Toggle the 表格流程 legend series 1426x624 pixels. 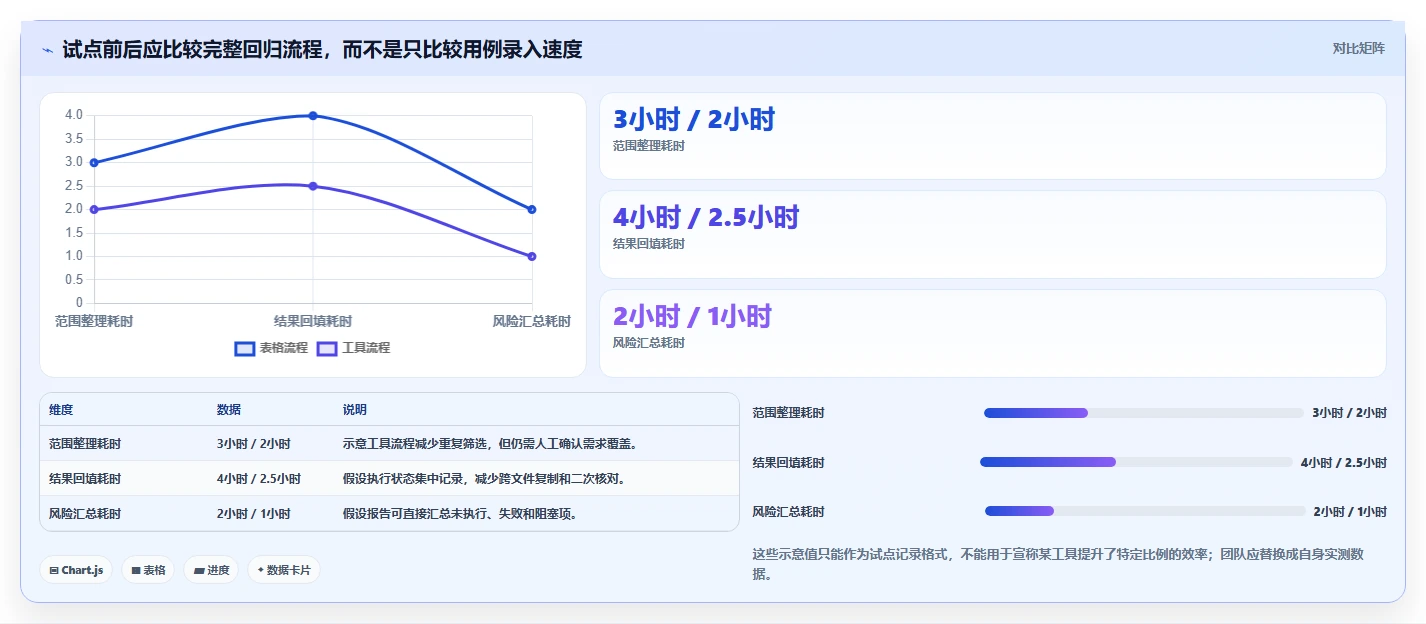coord(271,348)
